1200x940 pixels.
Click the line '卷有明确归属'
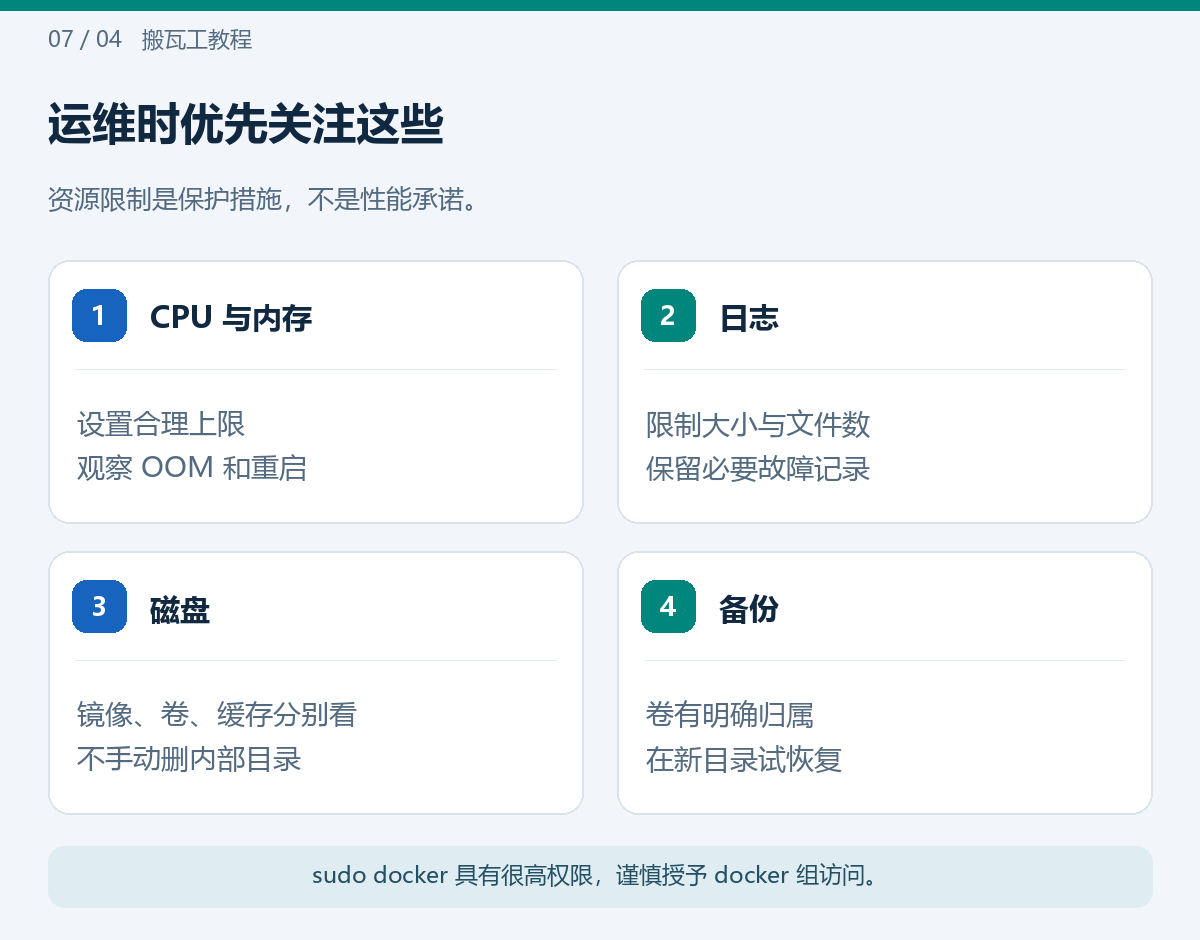(730, 714)
